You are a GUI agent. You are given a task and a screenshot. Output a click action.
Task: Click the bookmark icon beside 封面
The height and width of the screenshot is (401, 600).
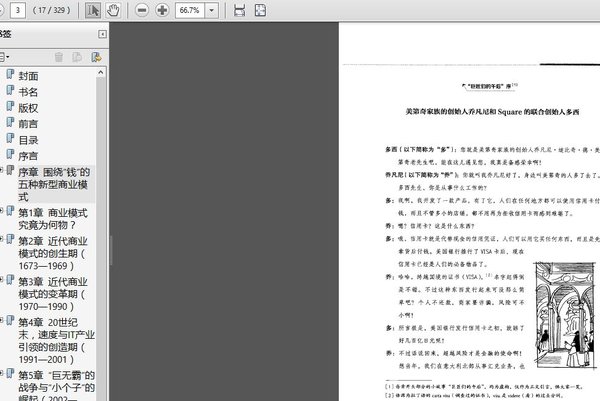10,75
